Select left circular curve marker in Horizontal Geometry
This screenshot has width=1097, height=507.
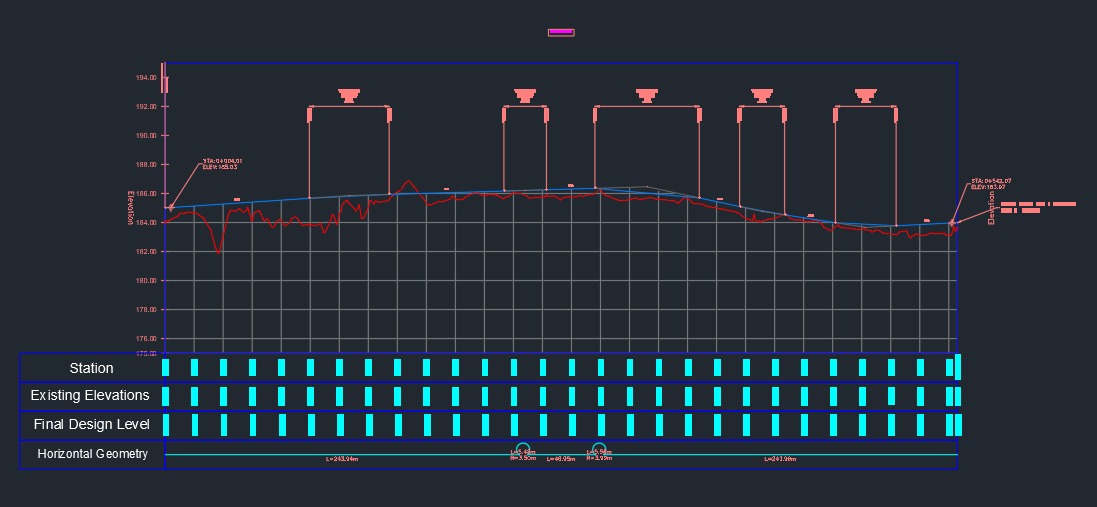(x=523, y=450)
